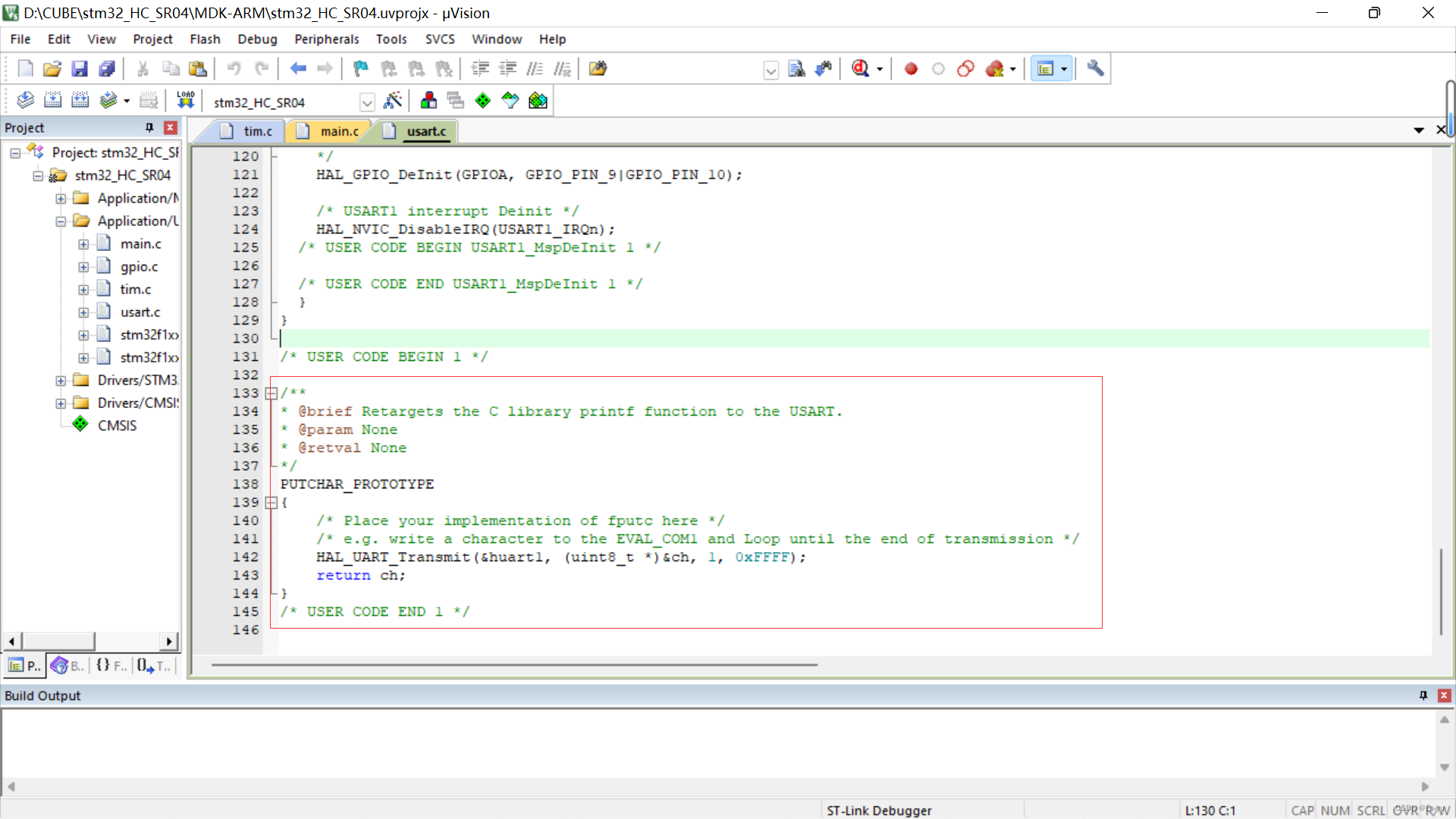
Task: Click the Download LOAD icon
Action: pyautogui.click(x=186, y=100)
